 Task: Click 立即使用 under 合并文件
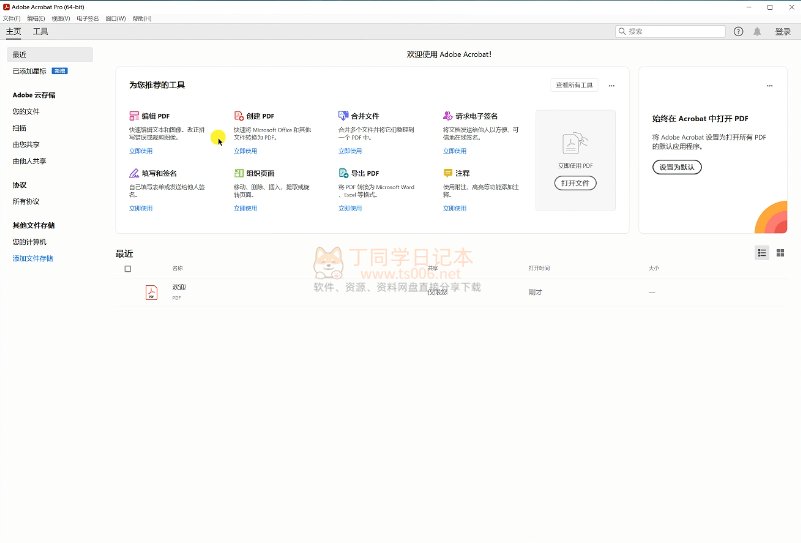click(x=350, y=151)
